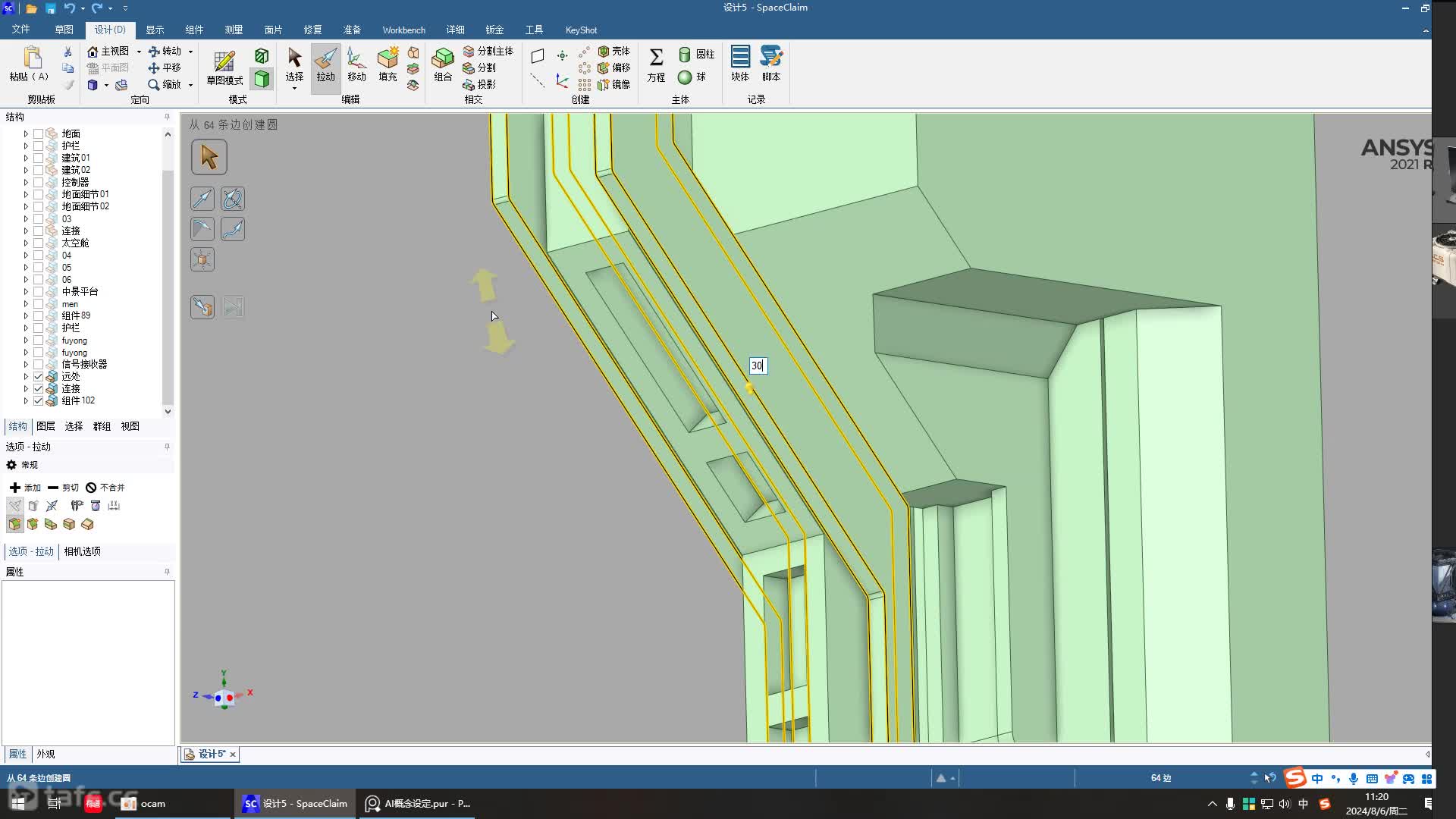The width and height of the screenshot is (1456, 819).
Task: Click the select arrow tool guide in viewport
Action: coord(209,157)
